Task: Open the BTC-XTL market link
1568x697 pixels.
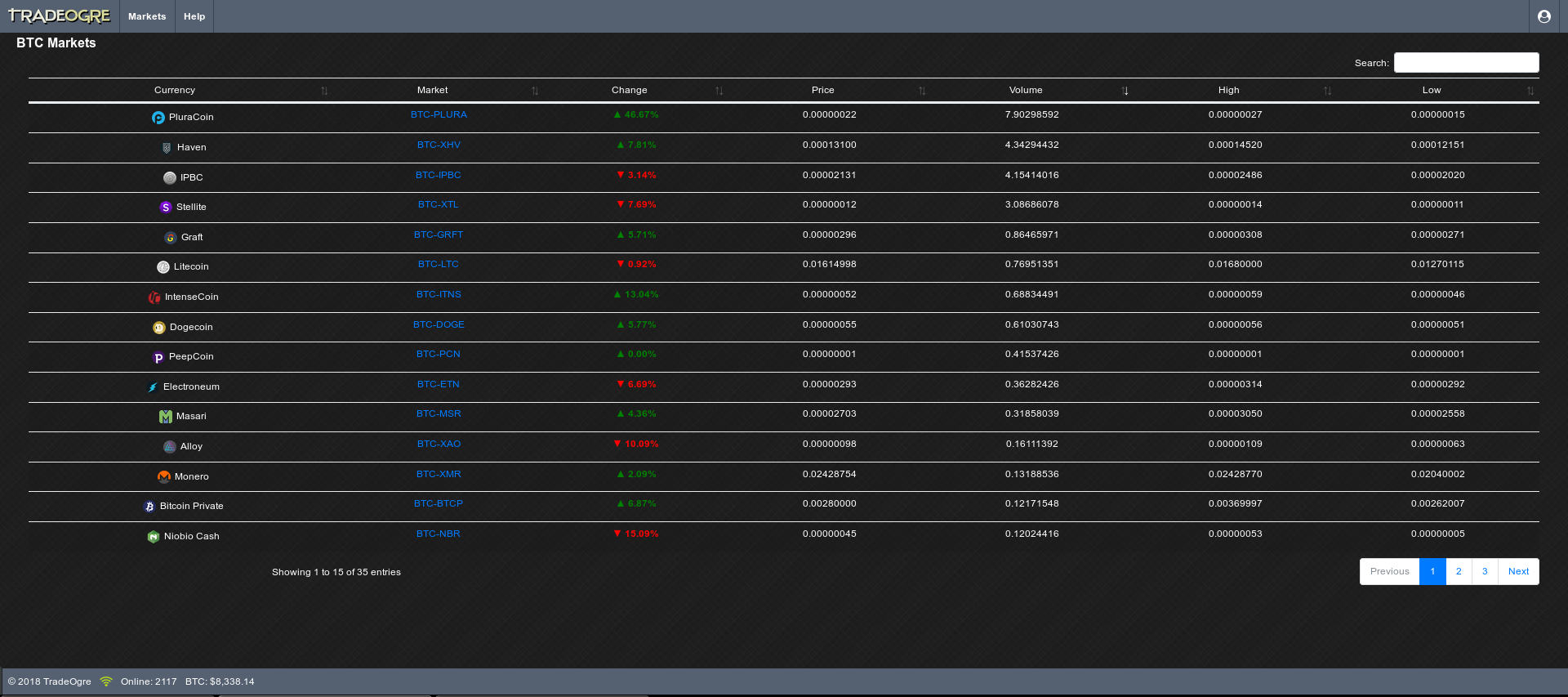Action: 439,205
